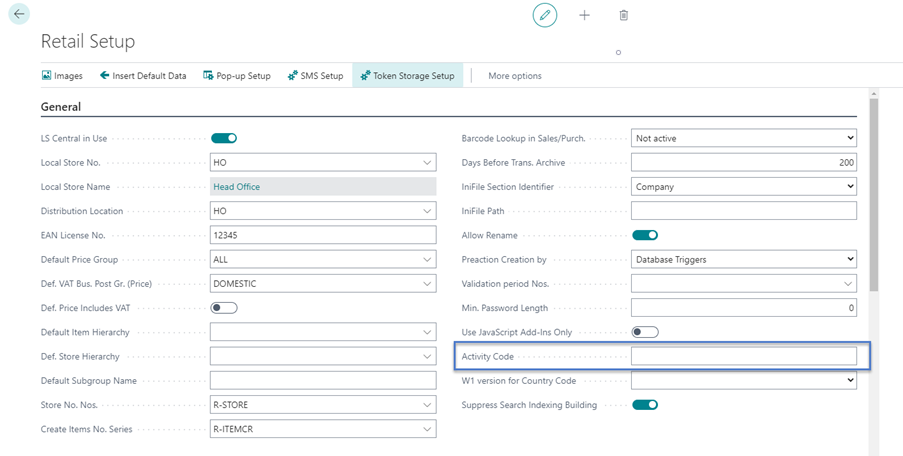The image size is (903, 456).
Task: Toggle the Allow Rename switch
Action: pyautogui.click(x=645, y=235)
